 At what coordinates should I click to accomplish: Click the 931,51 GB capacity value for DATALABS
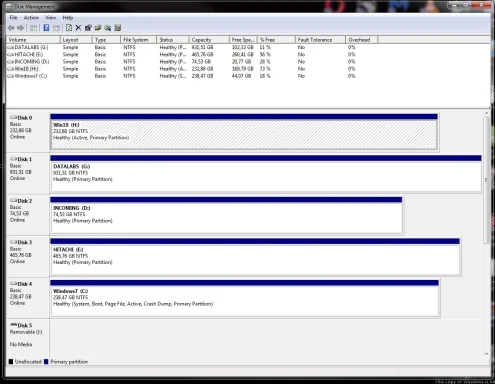[x=202, y=48]
